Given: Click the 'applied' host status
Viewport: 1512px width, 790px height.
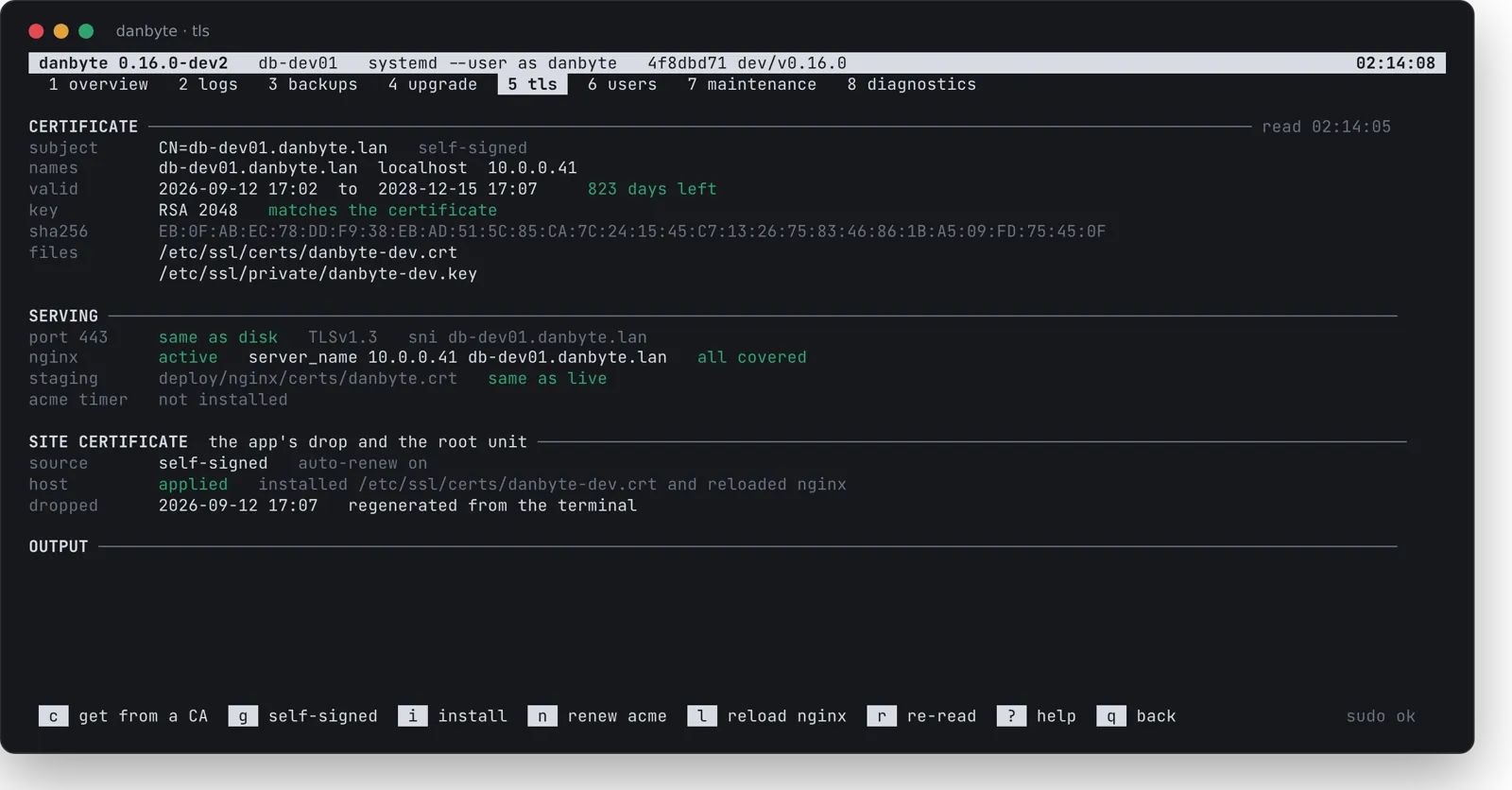Looking at the screenshot, I should (x=193, y=484).
